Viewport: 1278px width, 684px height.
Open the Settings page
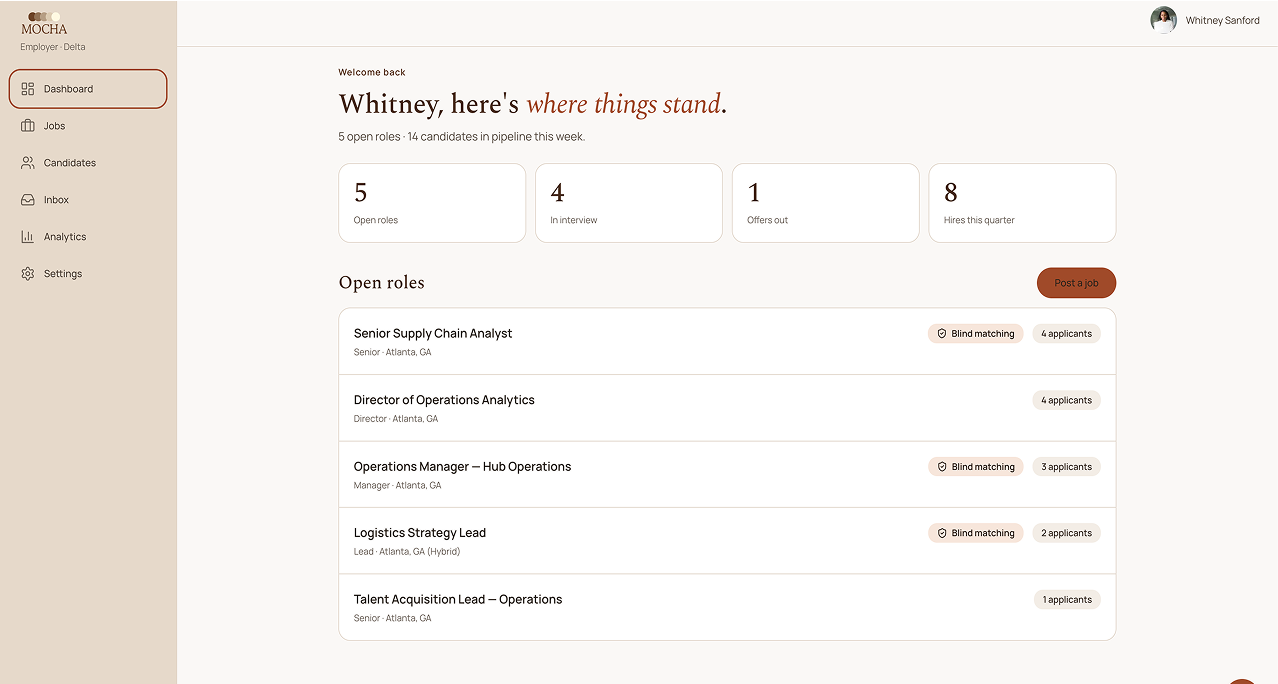pos(88,274)
